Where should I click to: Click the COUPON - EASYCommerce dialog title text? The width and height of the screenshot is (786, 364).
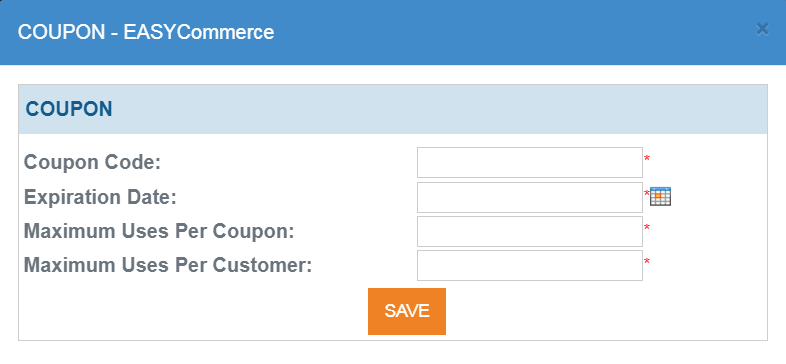click(146, 32)
